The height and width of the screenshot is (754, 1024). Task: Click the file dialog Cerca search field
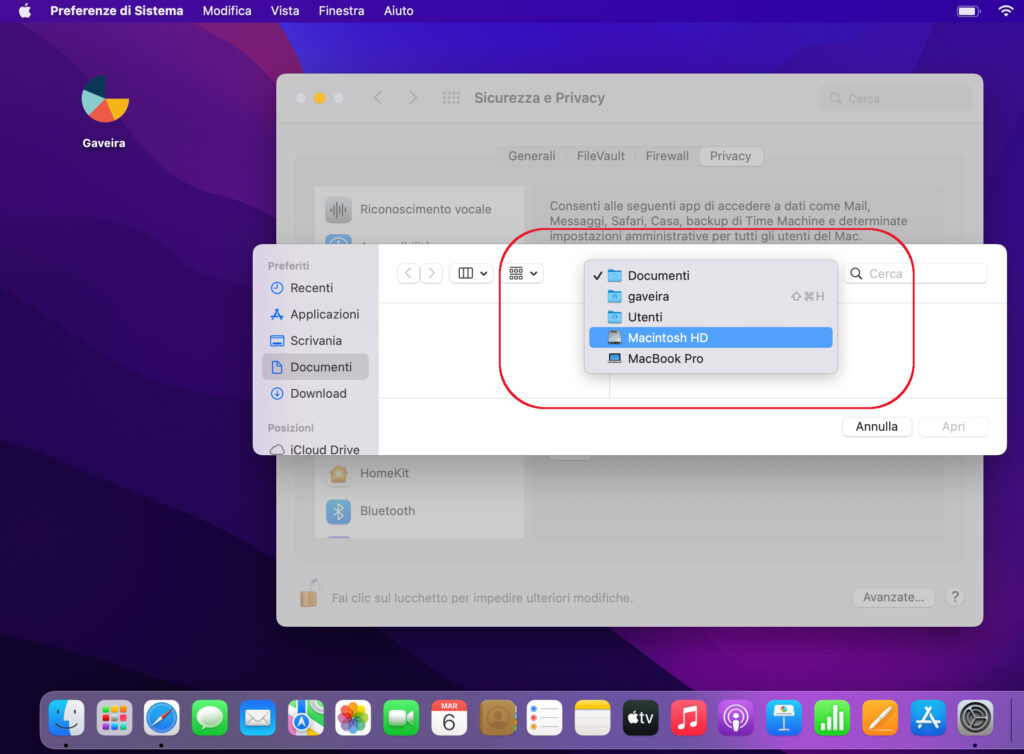[x=916, y=274]
